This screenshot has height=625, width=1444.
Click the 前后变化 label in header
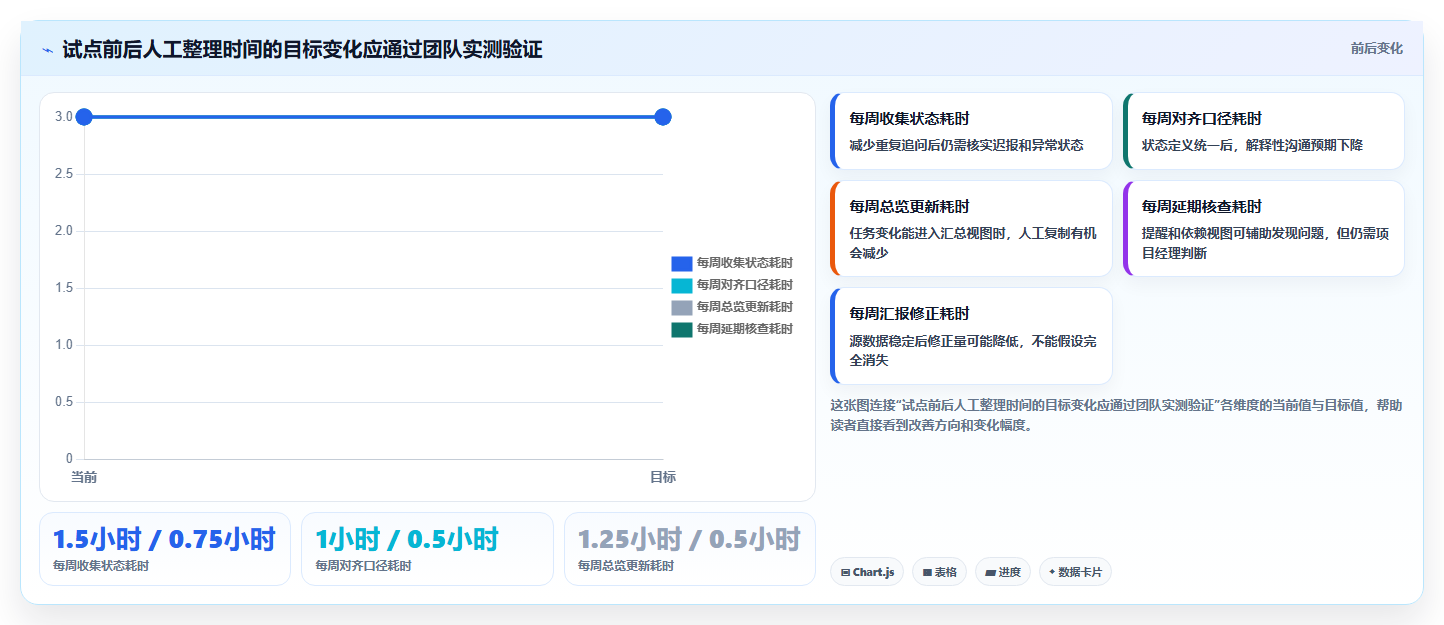pyautogui.click(x=1376, y=48)
